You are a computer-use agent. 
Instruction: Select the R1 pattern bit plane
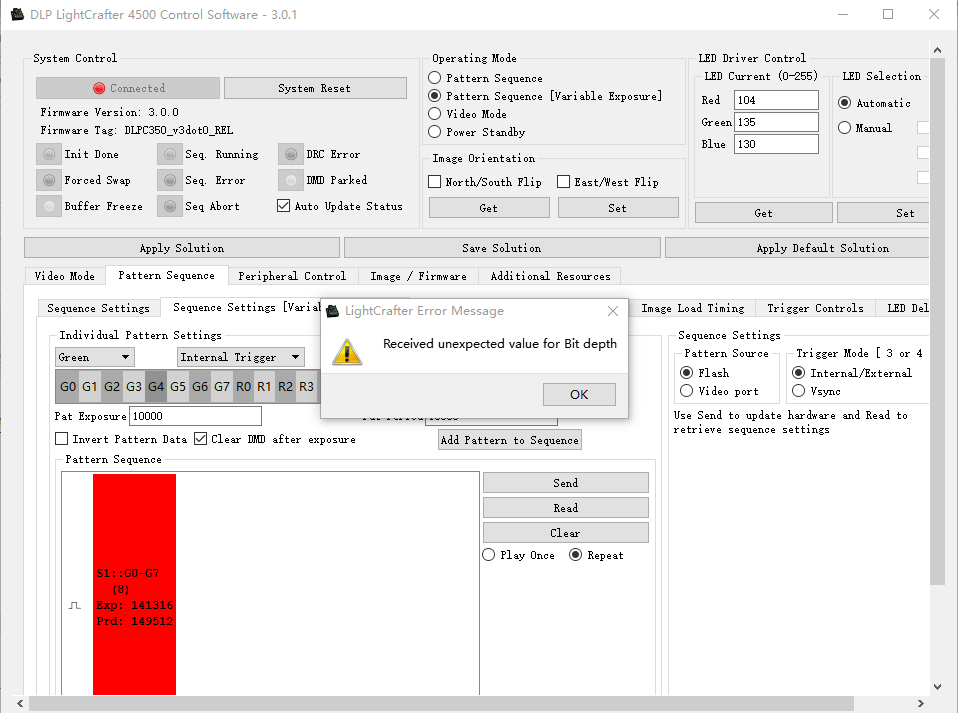264,387
